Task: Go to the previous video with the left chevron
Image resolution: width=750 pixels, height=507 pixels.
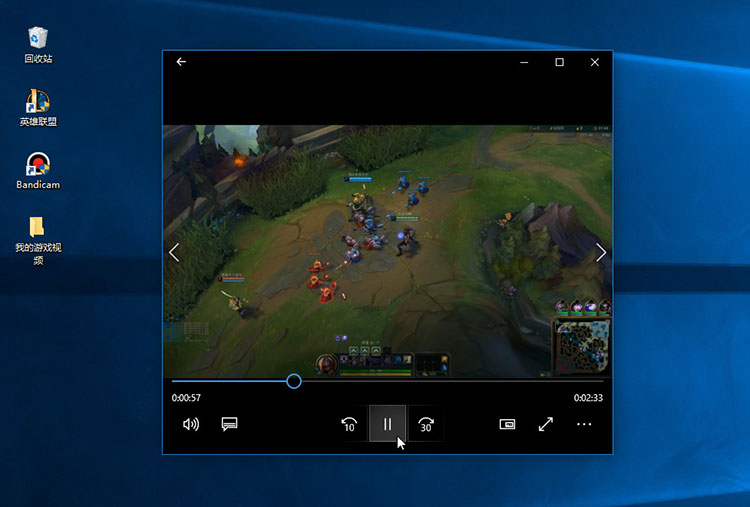Action: coord(174,253)
